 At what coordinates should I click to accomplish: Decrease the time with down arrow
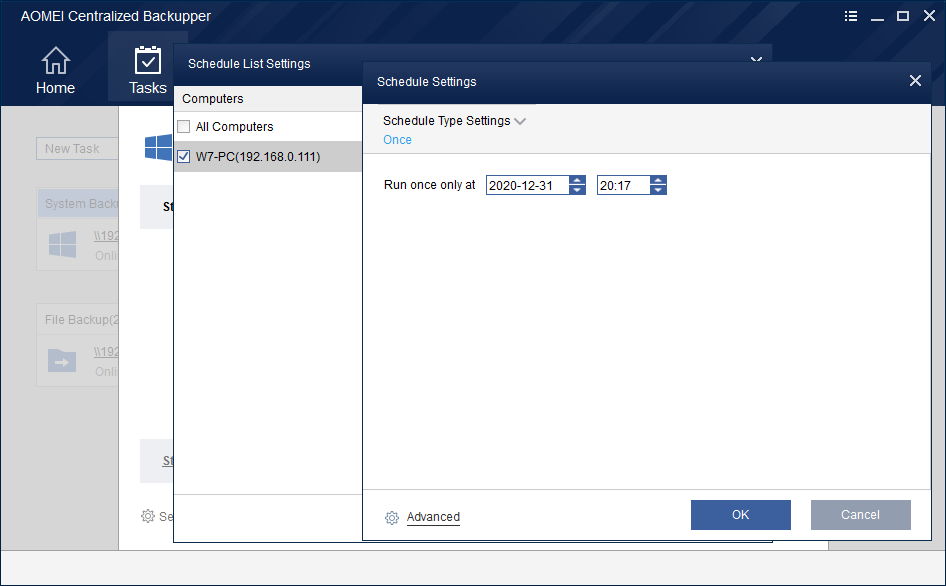(658, 190)
